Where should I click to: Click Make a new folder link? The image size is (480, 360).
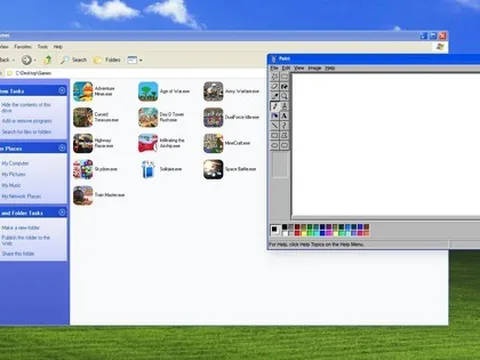point(21,228)
